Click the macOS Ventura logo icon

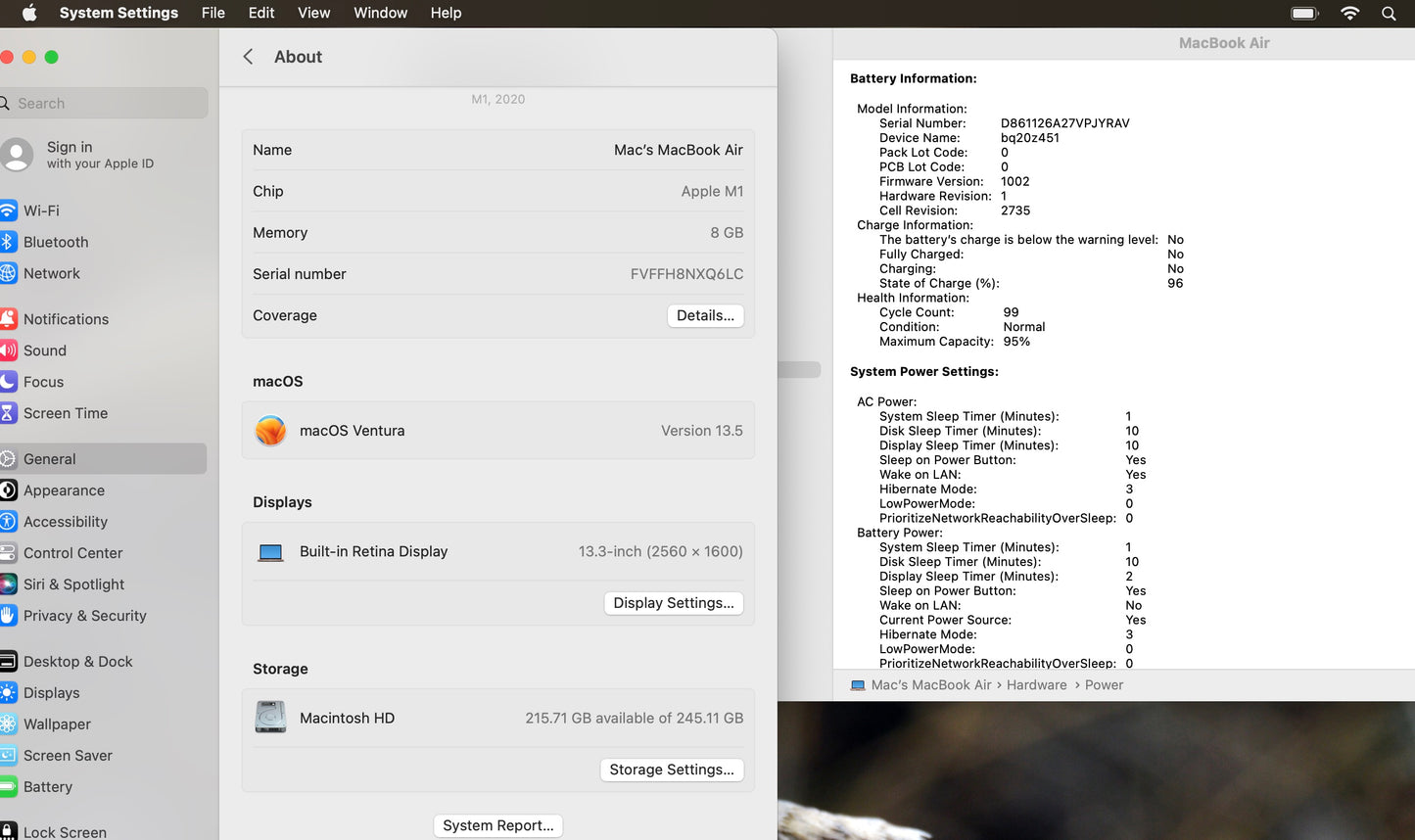(x=270, y=431)
